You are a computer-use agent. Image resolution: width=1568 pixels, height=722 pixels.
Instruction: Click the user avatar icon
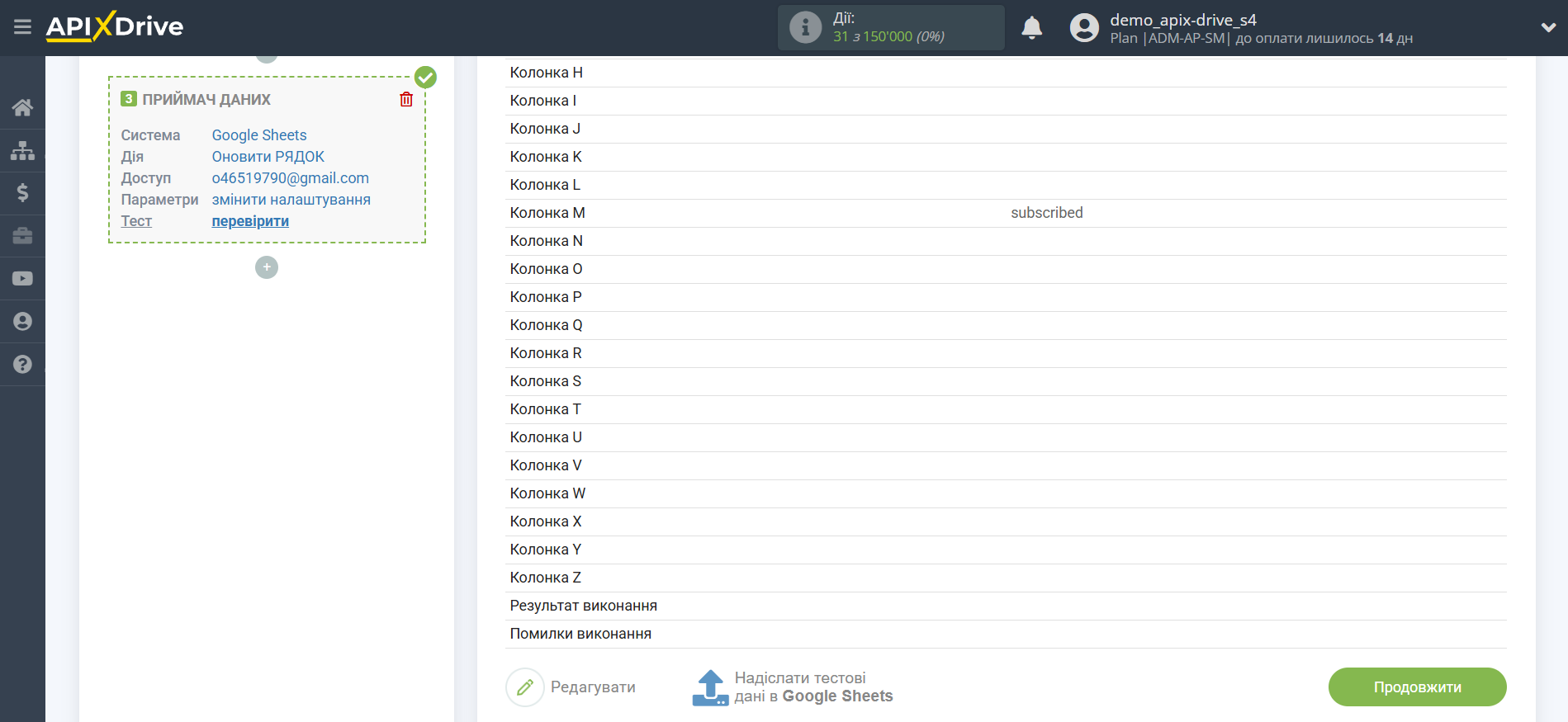pyautogui.click(x=1084, y=28)
